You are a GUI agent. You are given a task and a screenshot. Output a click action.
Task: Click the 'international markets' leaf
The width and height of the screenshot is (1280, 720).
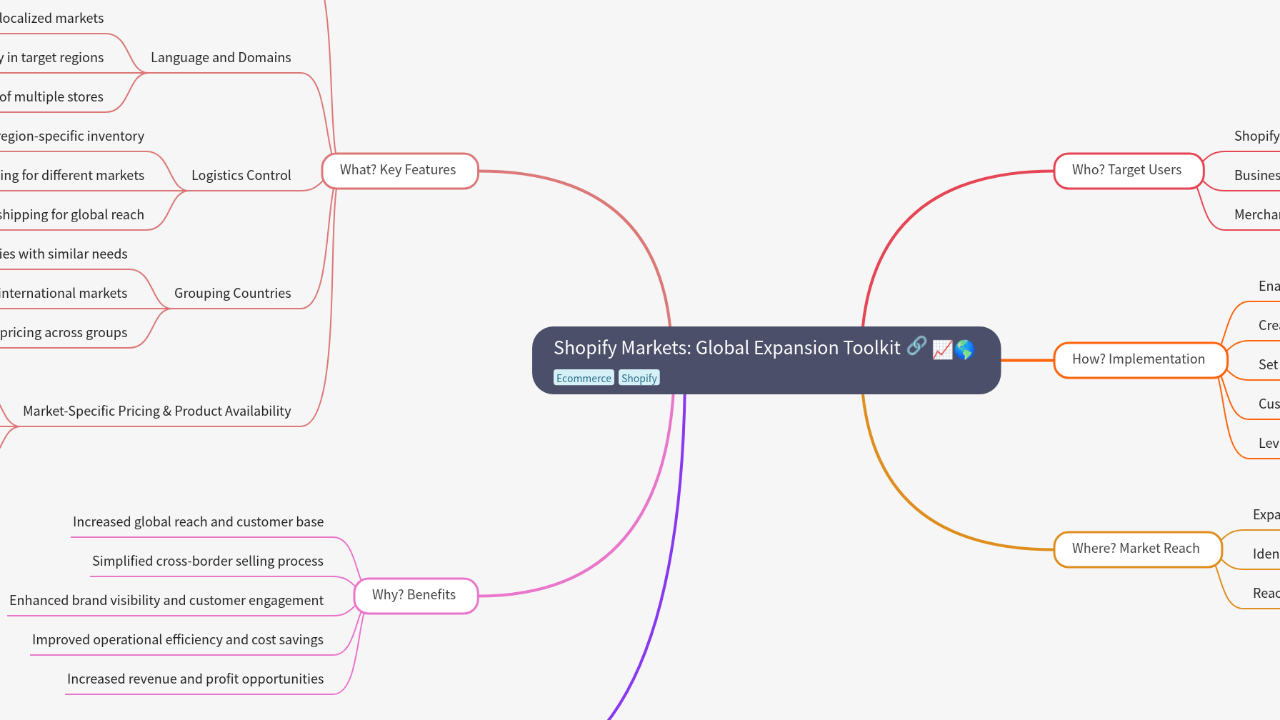click(64, 293)
